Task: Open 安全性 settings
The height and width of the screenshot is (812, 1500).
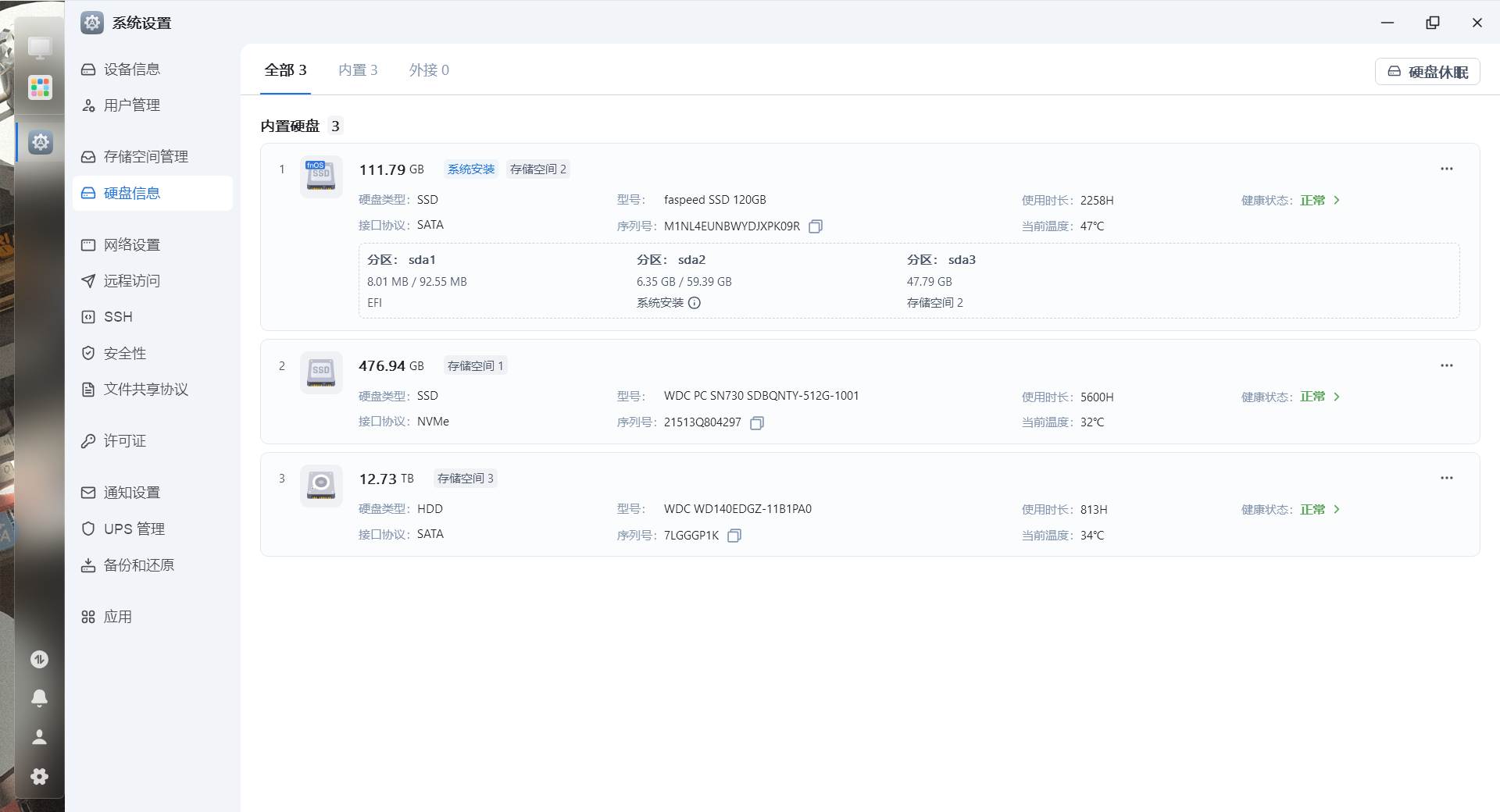Action: (x=152, y=354)
